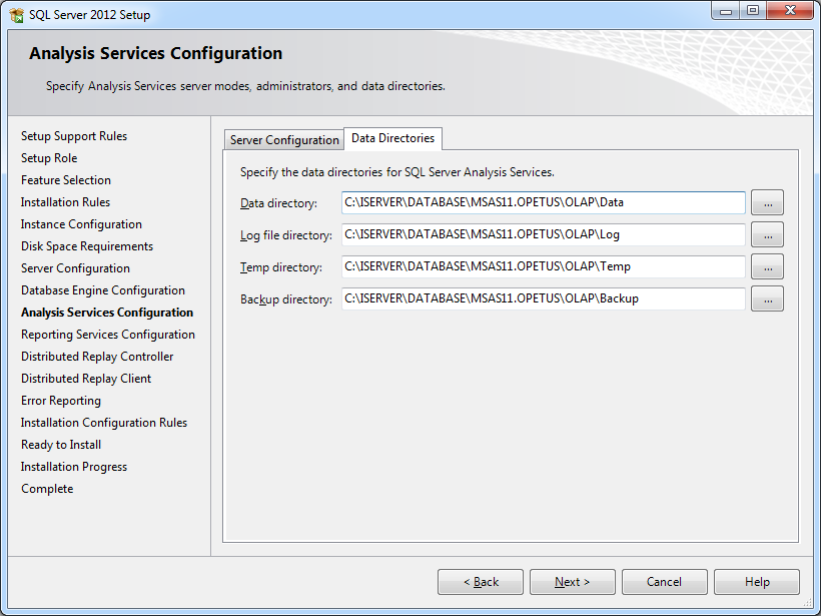Click the Distributed Replay Client step

tap(86, 378)
